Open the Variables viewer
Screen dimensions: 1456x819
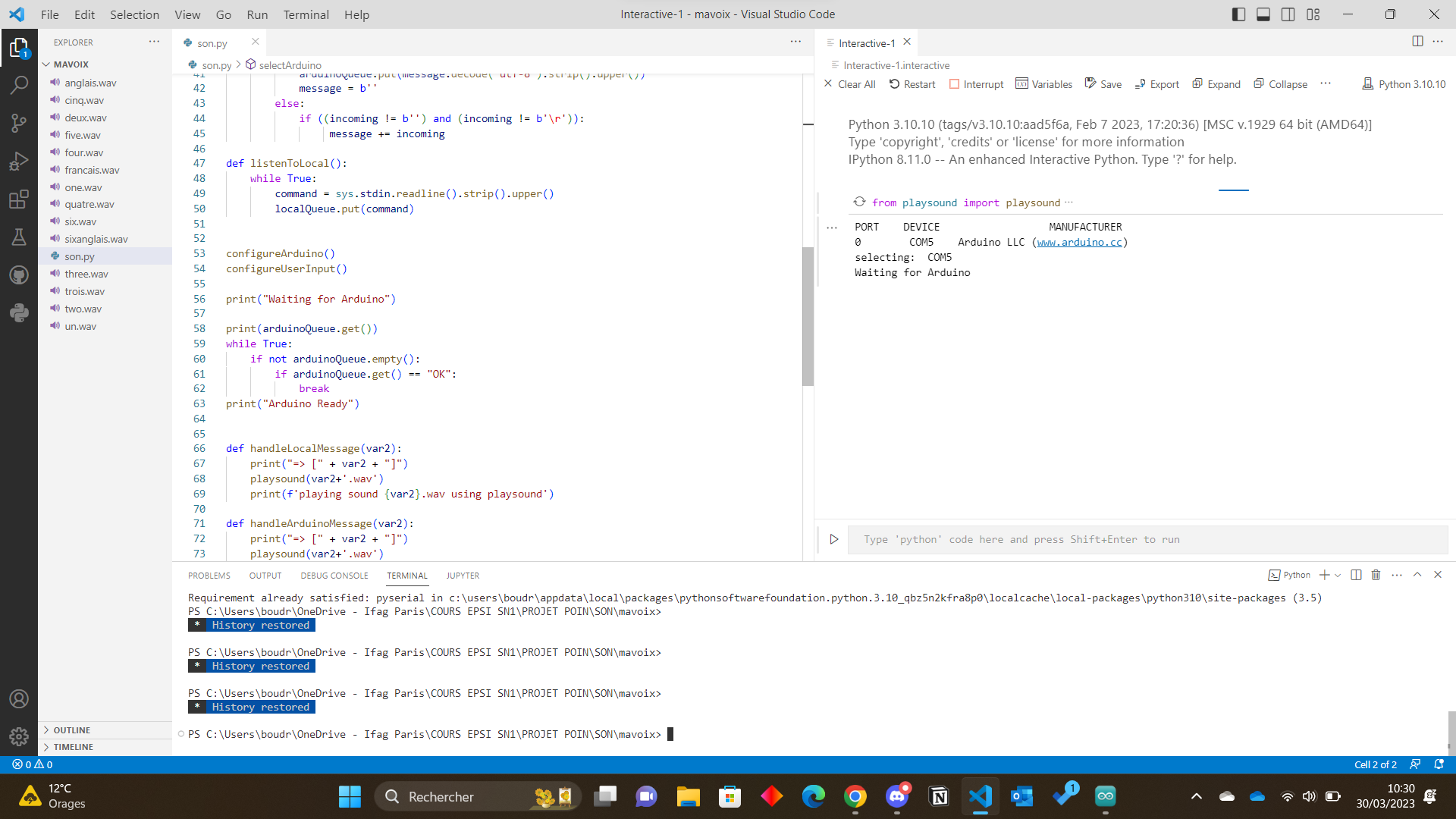pos(1043,84)
